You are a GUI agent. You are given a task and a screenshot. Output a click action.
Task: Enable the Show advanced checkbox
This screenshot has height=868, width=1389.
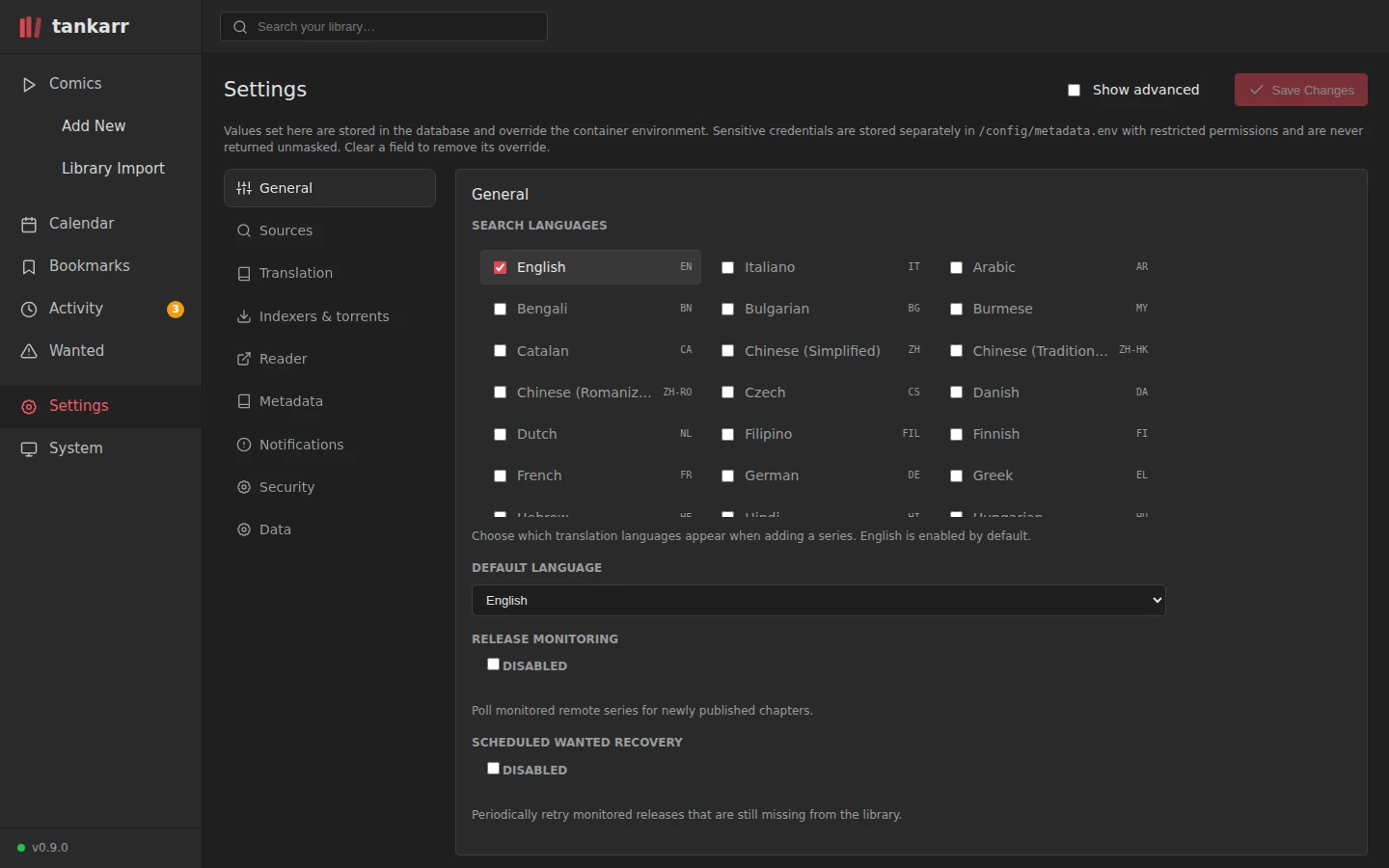(1074, 91)
